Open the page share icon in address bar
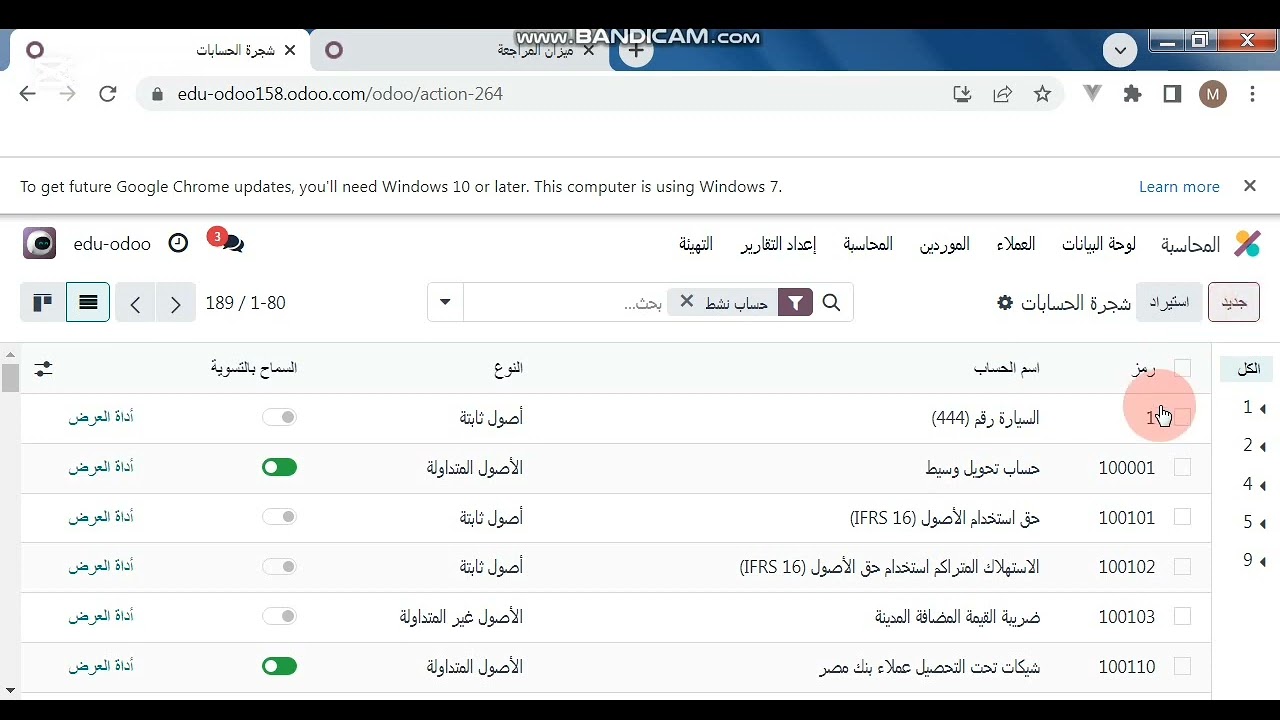Viewport: 1280px width, 720px height. click(x=1002, y=94)
